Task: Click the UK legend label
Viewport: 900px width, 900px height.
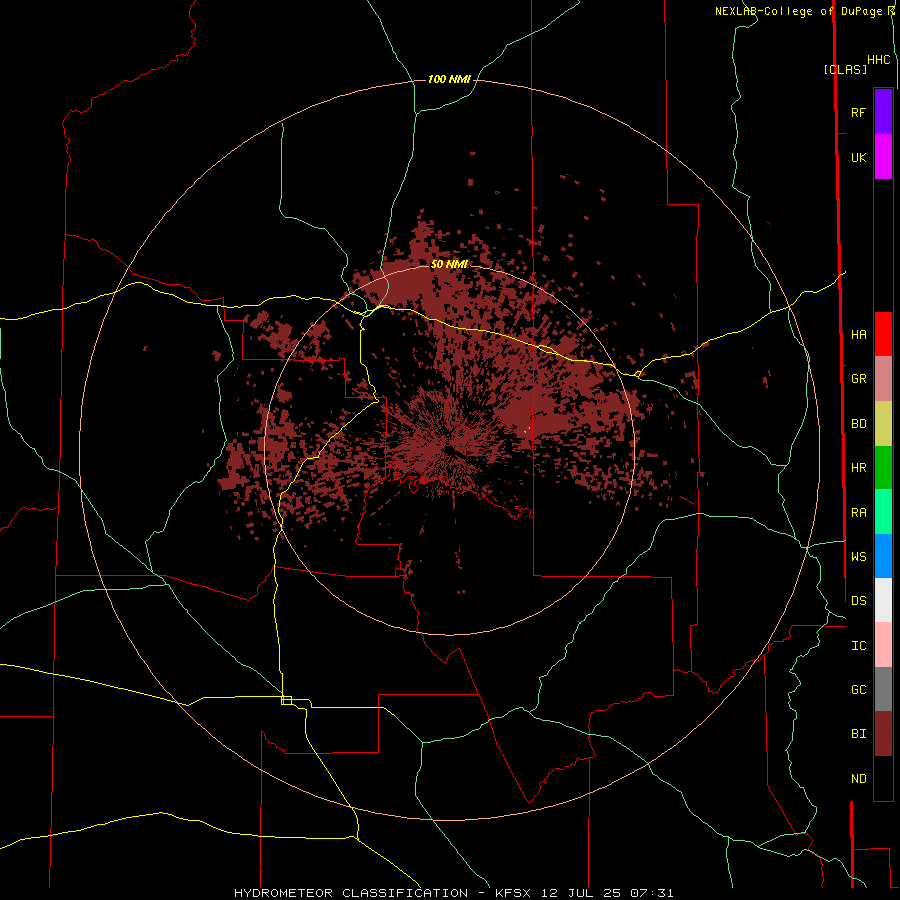Action: coord(858,157)
